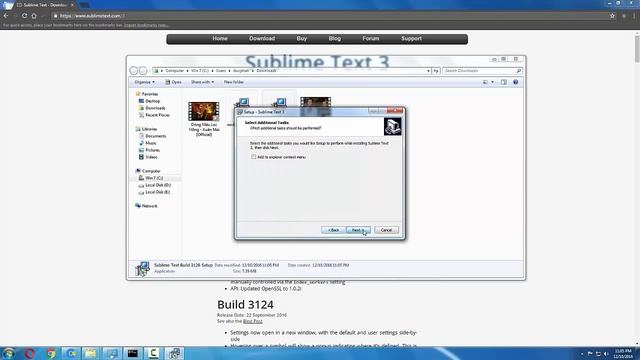640x360 pixels.
Task: Click the Blog Post link under Build 3124
Action: (x=253, y=321)
